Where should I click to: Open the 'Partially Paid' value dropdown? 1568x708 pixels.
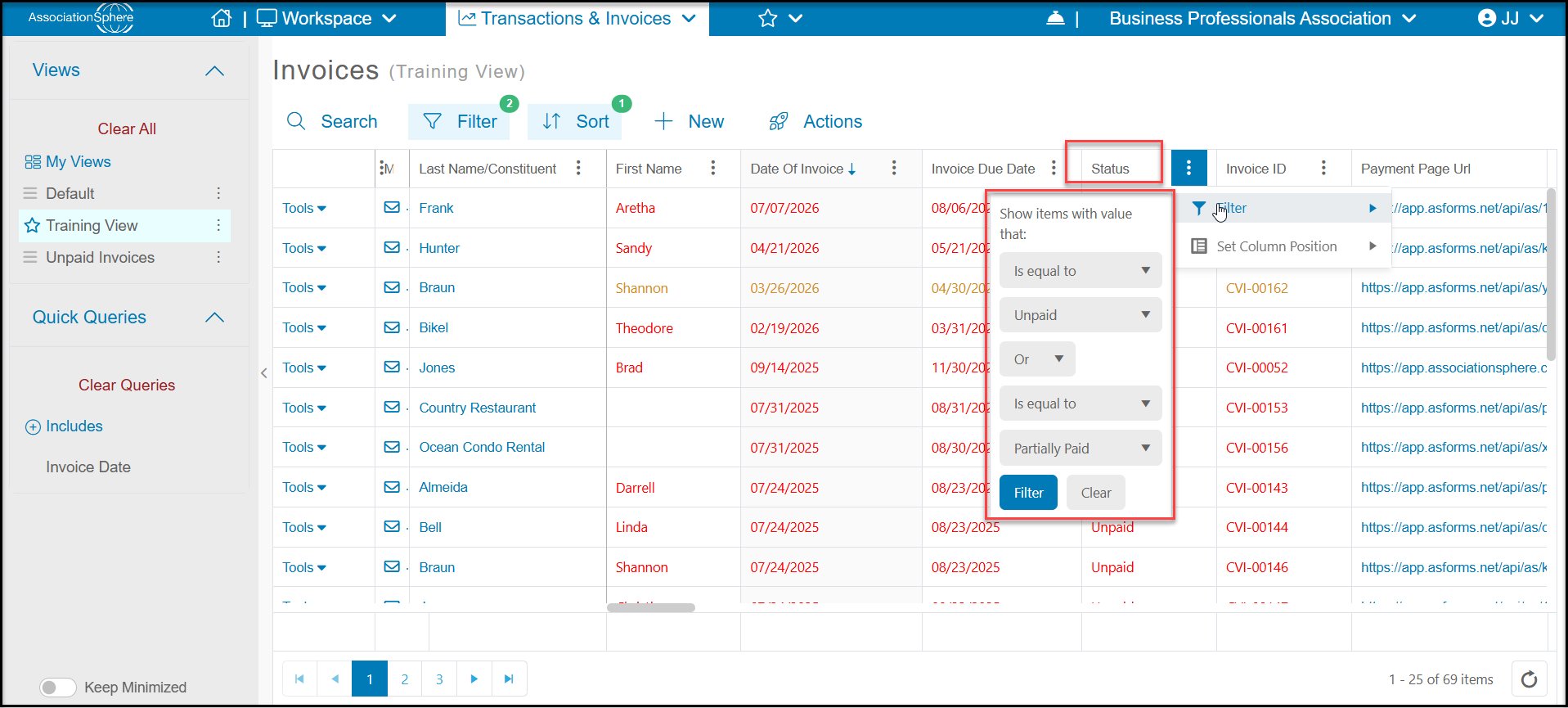[1081, 449]
